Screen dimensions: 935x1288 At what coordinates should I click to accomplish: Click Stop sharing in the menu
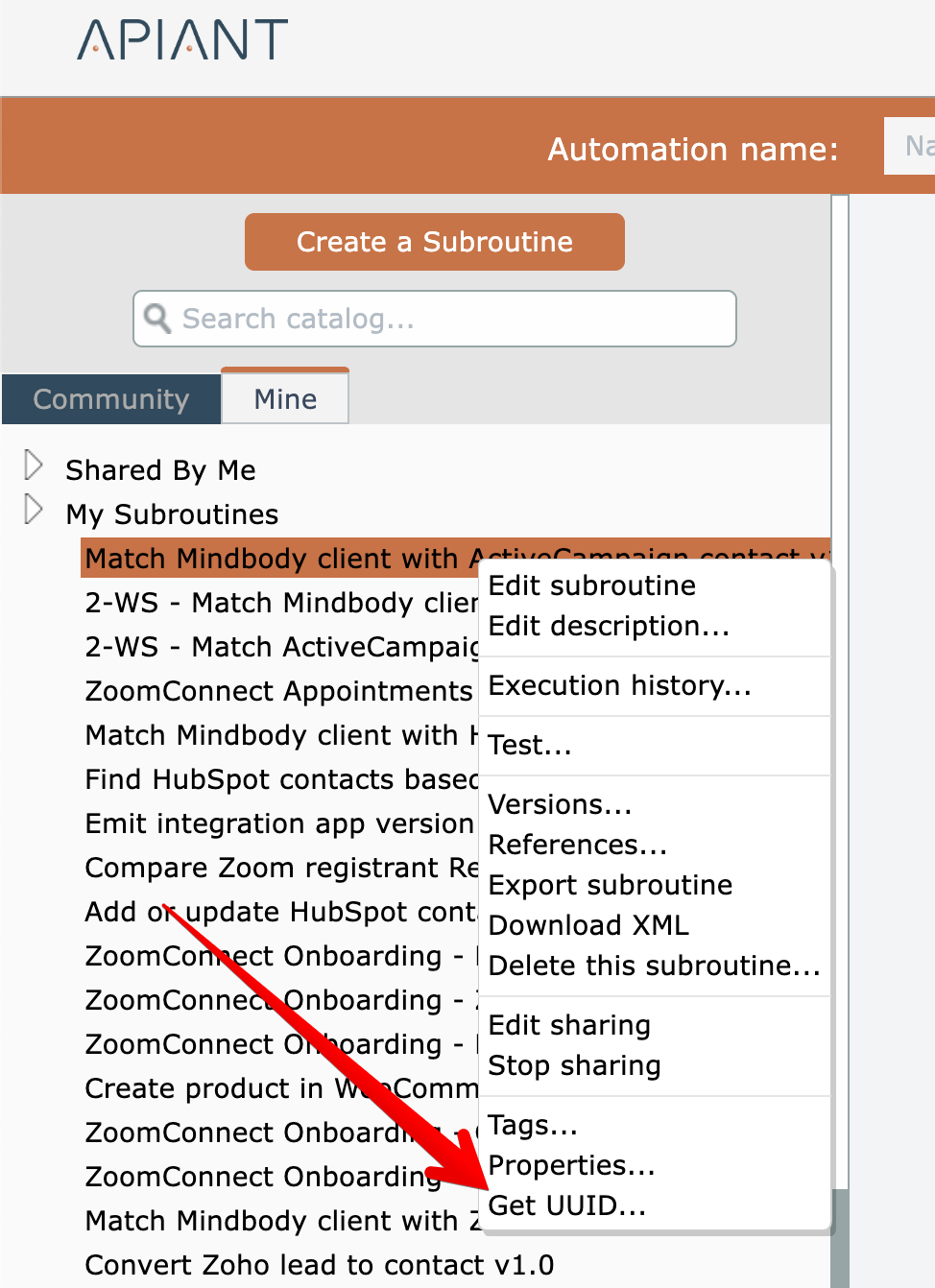(x=574, y=1065)
